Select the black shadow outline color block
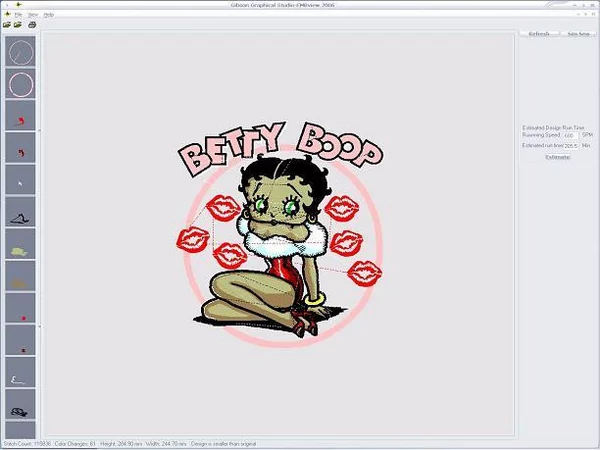Viewport: 600px width, 450px height. coord(20,212)
